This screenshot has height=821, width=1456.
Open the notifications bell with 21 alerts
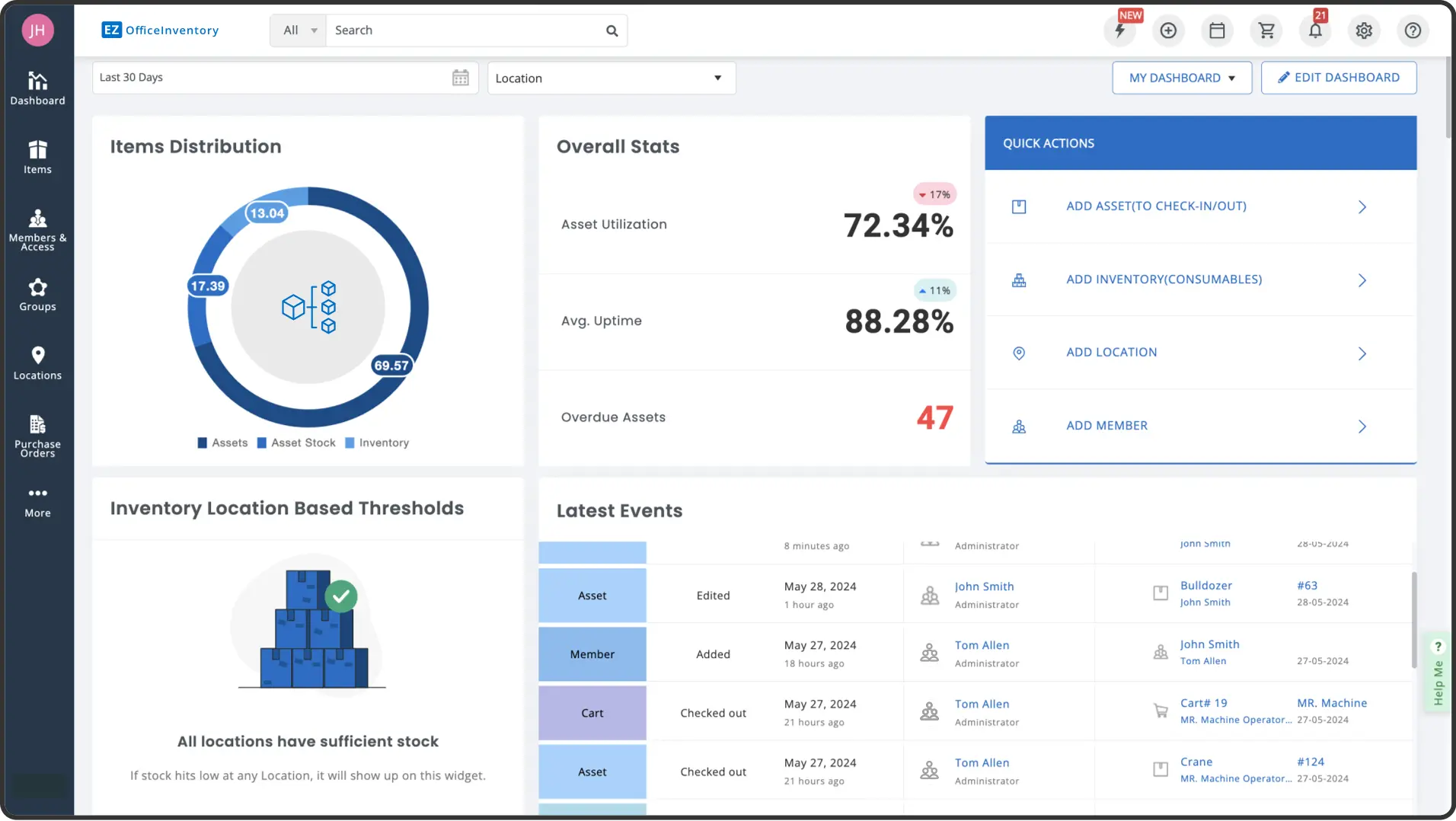tap(1315, 30)
